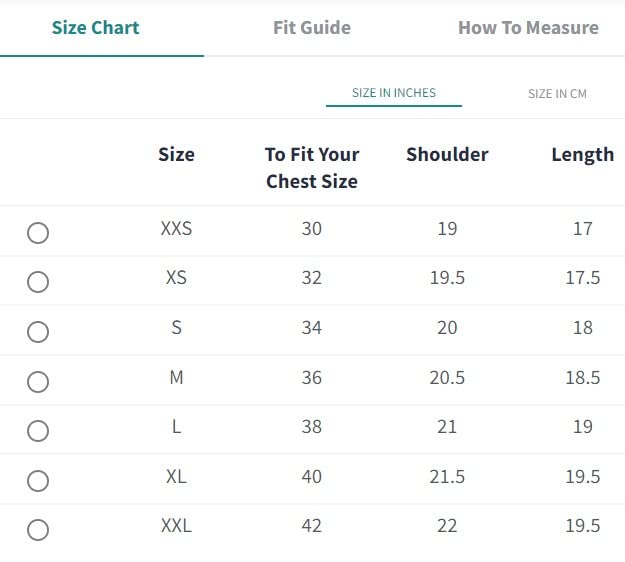This screenshot has width=625, height=562.
Task: Click length value 17.5 in XS row
Action: coord(582,278)
